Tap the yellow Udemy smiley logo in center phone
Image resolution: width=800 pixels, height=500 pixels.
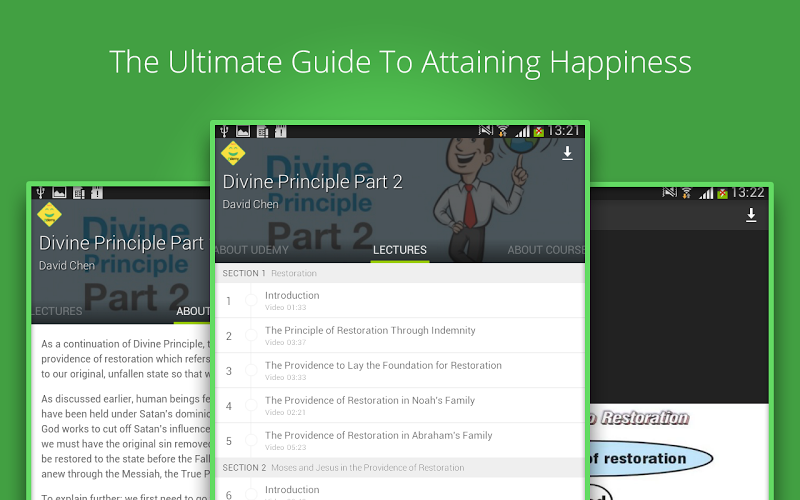point(233,153)
